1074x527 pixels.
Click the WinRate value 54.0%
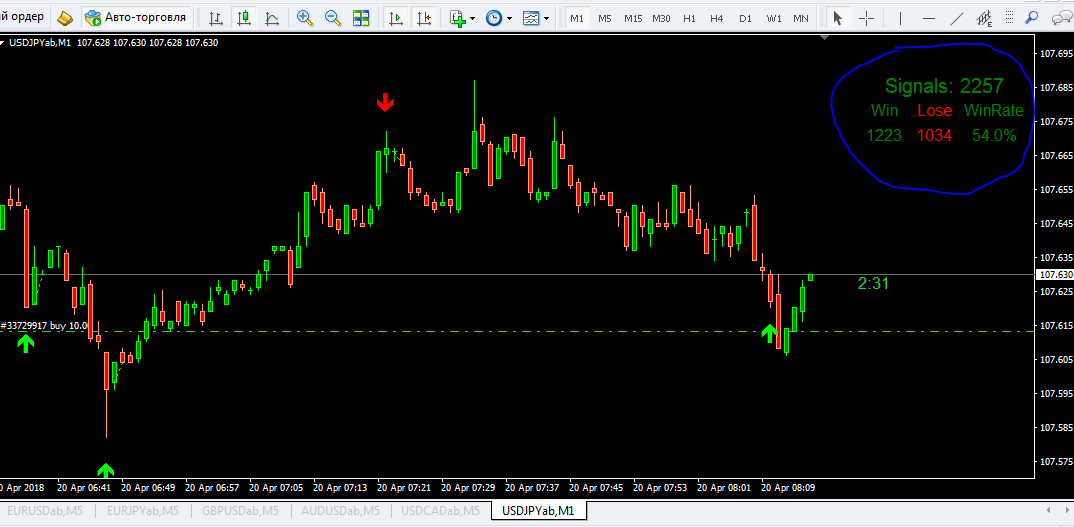point(994,135)
